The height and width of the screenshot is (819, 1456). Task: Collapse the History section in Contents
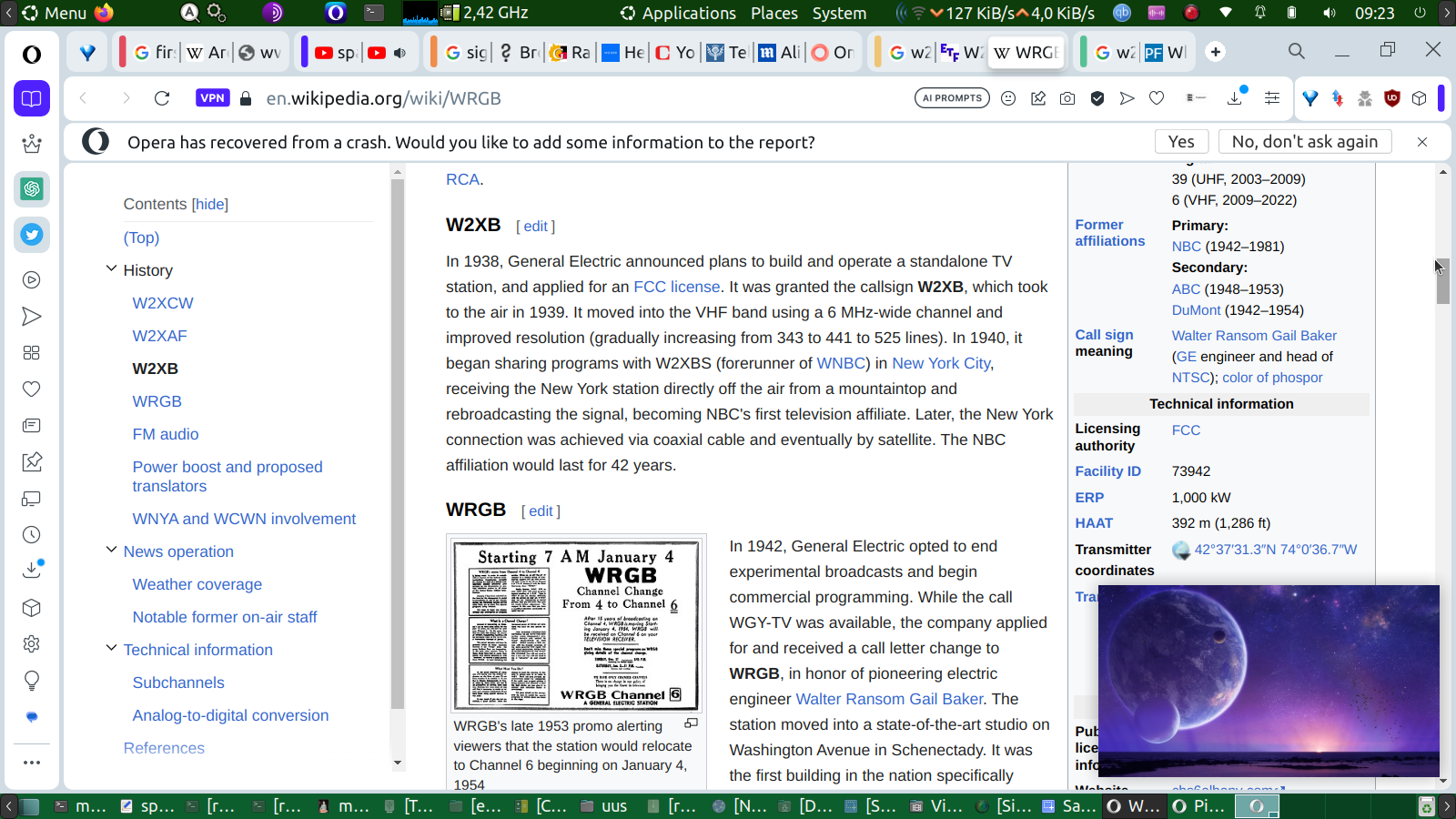pyautogui.click(x=111, y=269)
